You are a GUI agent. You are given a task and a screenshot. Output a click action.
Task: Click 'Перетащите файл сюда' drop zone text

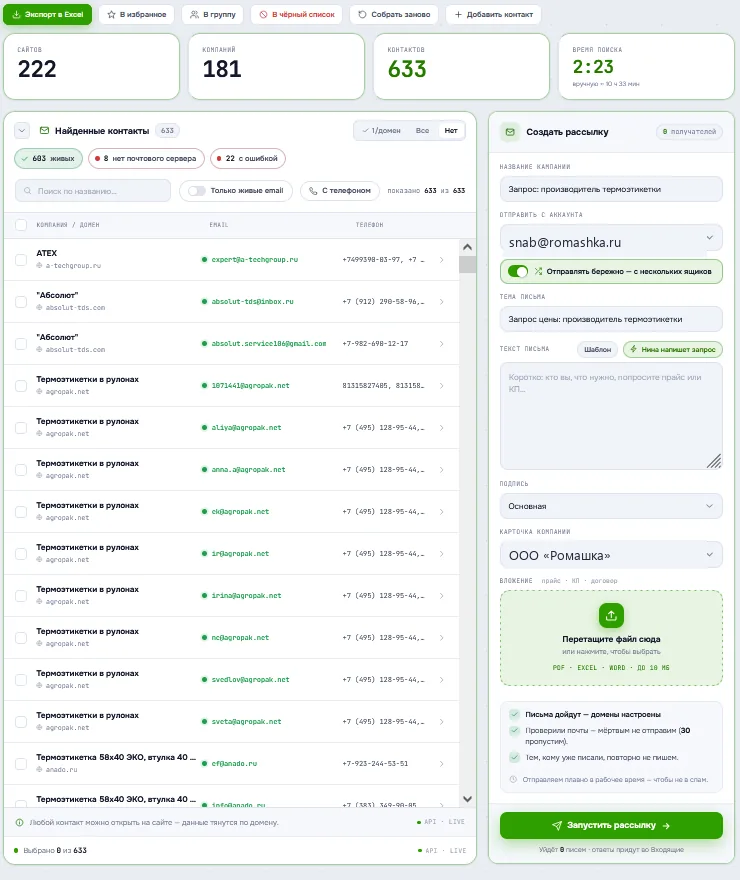point(611,639)
